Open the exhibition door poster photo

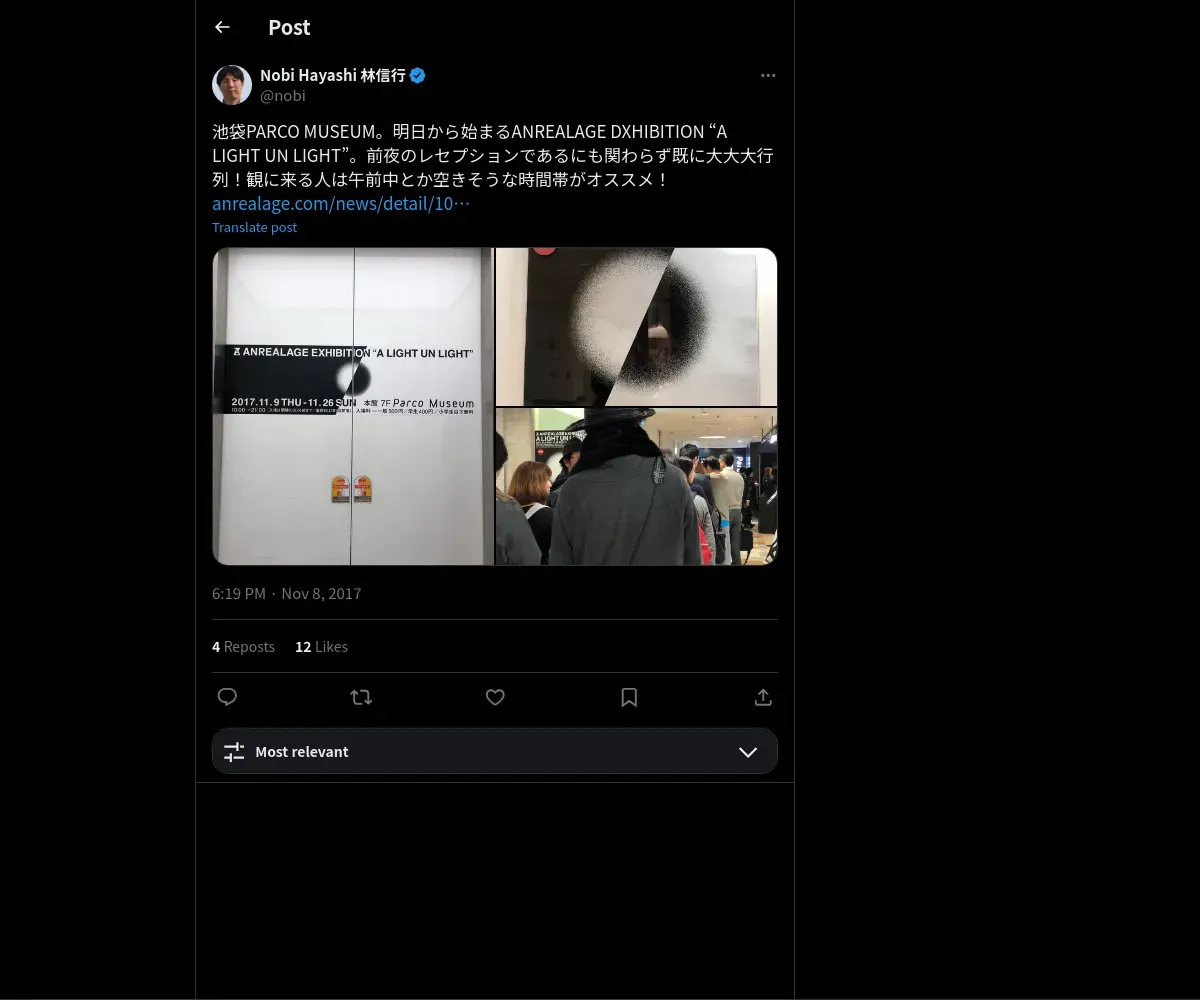353,406
